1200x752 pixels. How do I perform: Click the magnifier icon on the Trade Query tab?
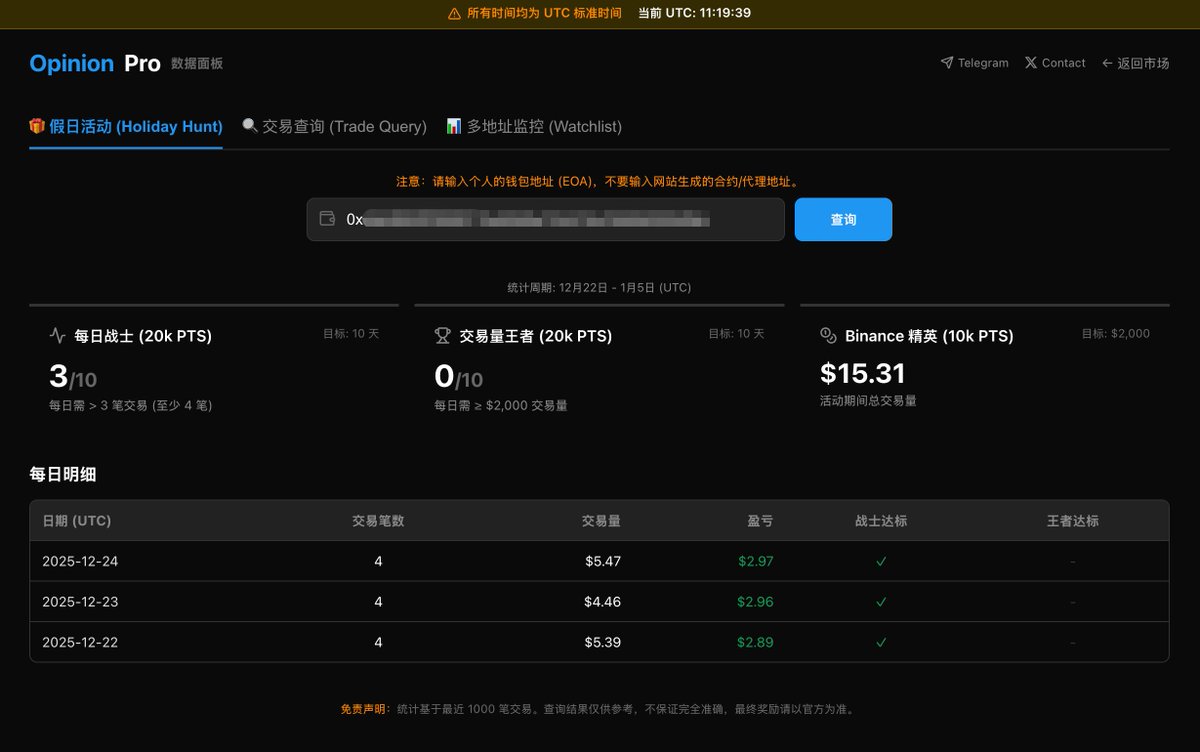pyautogui.click(x=250, y=126)
